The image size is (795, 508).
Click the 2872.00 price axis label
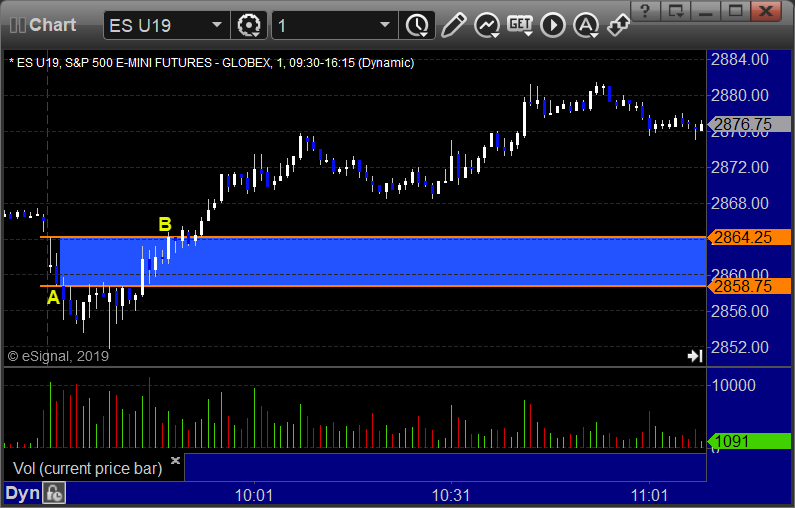point(740,167)
